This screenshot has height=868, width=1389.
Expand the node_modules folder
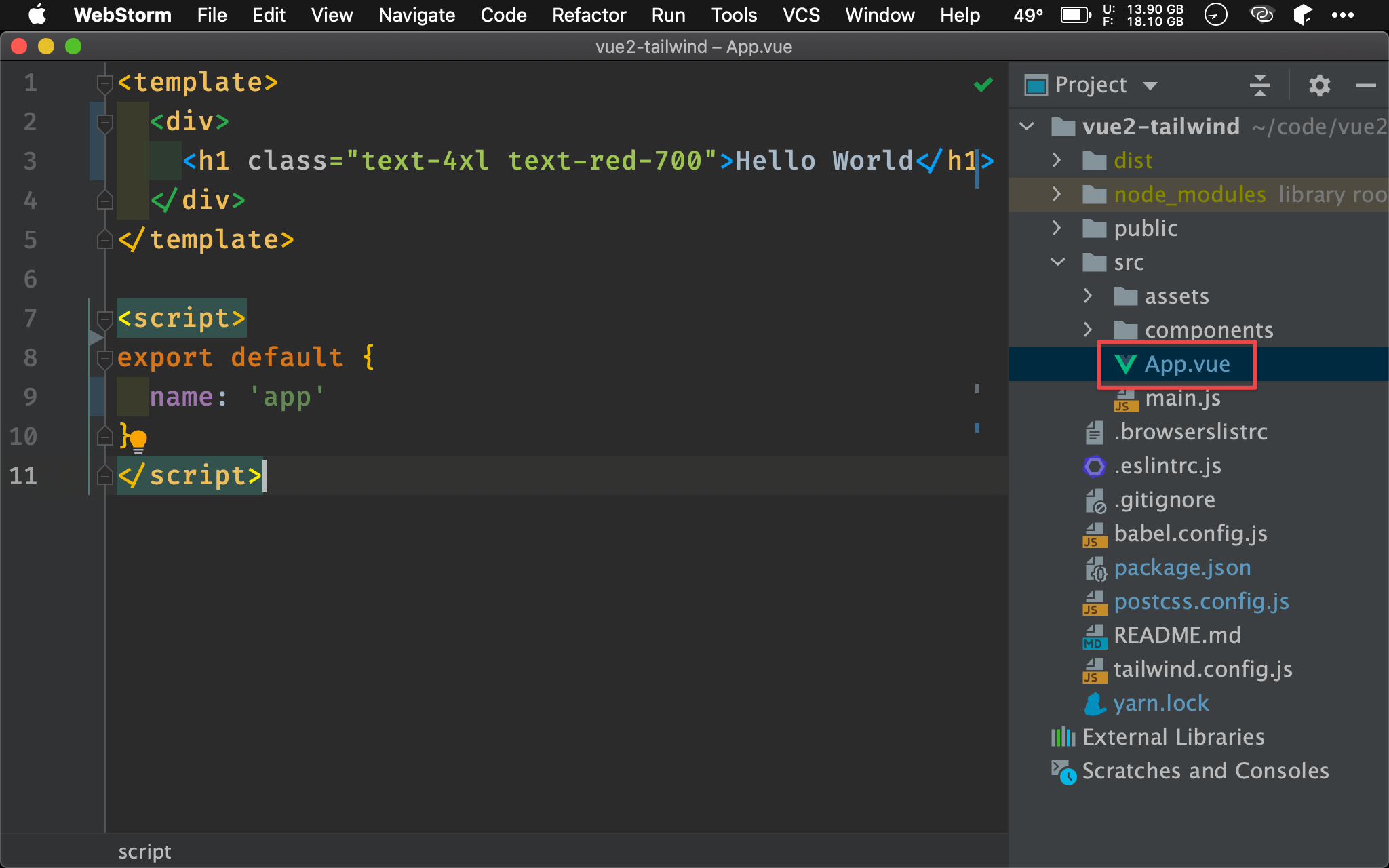tap(1057, 194)
